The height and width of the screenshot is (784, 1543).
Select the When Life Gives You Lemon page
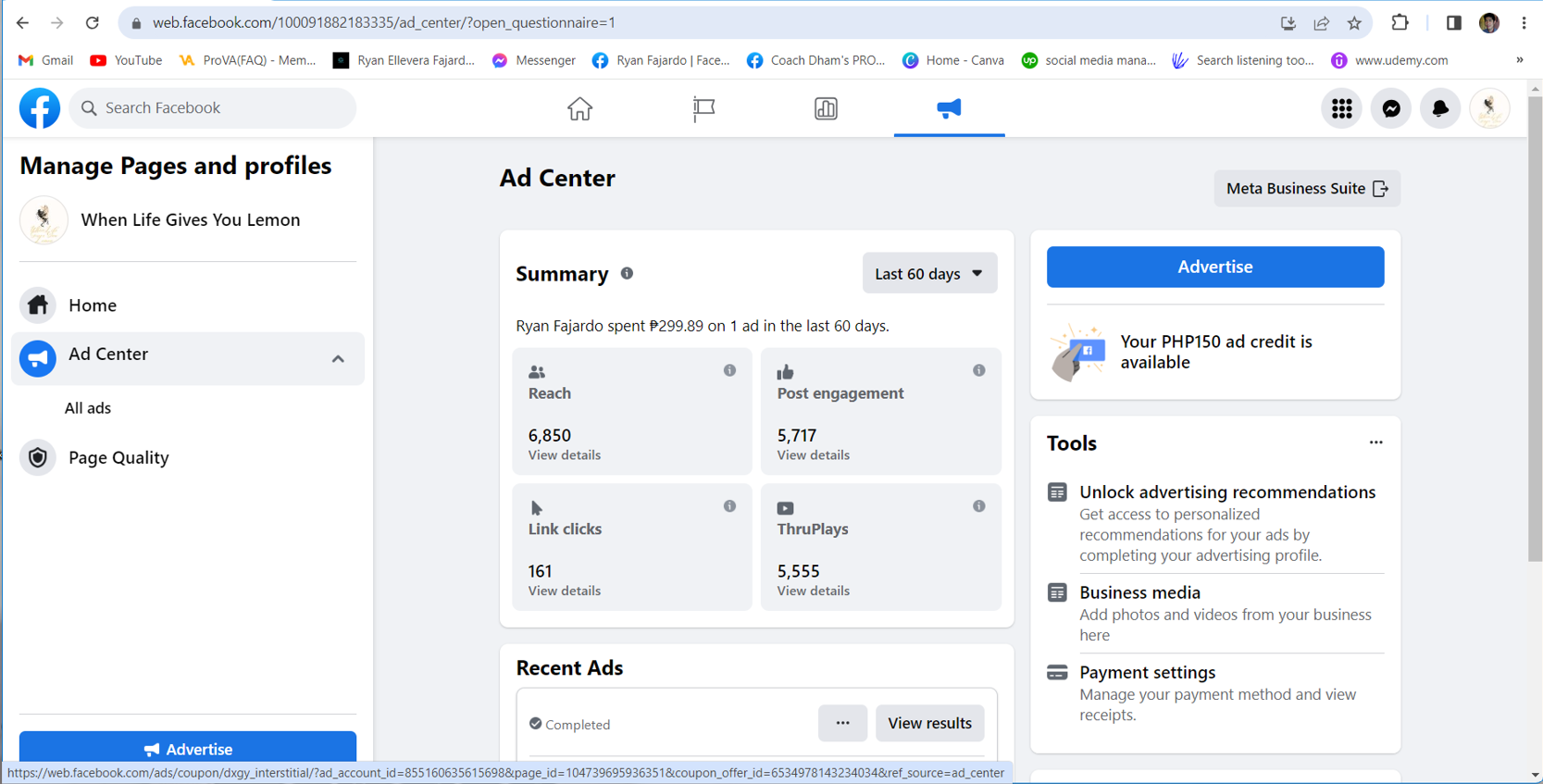pyautogui.click(x=188, y=220)
